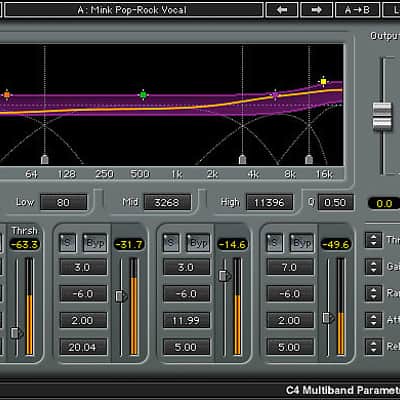Click the Mid crossover field showing 3268
This screenshot has width=400, height=400.
click(x=167, y=202)
